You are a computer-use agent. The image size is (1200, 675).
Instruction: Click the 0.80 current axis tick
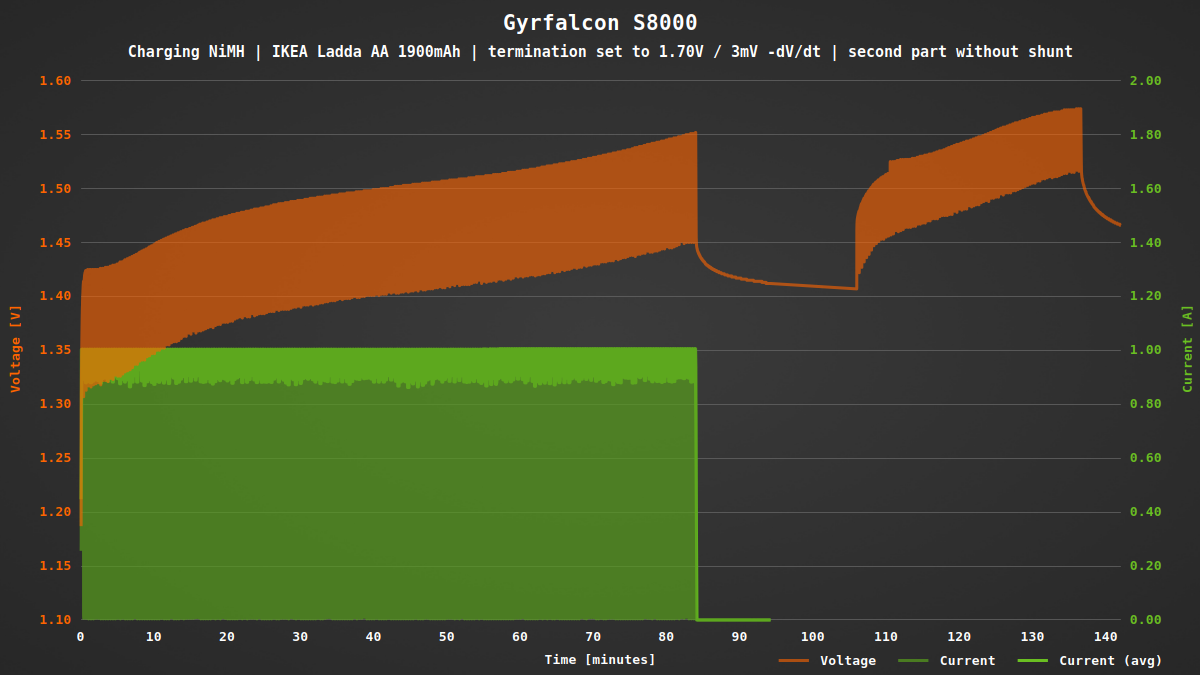tap(1145, 404)
